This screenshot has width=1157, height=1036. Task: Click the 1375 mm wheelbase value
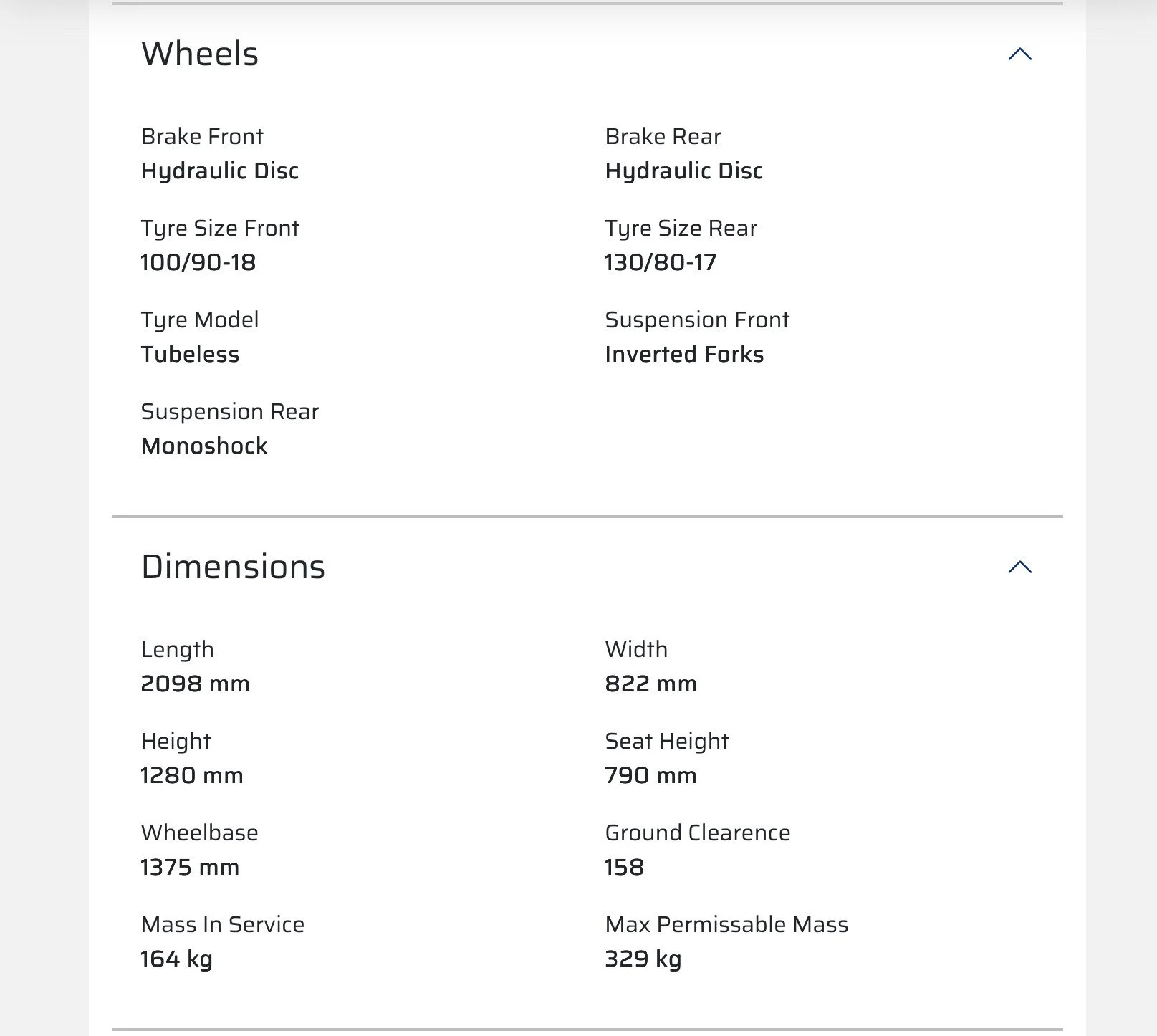190,867
